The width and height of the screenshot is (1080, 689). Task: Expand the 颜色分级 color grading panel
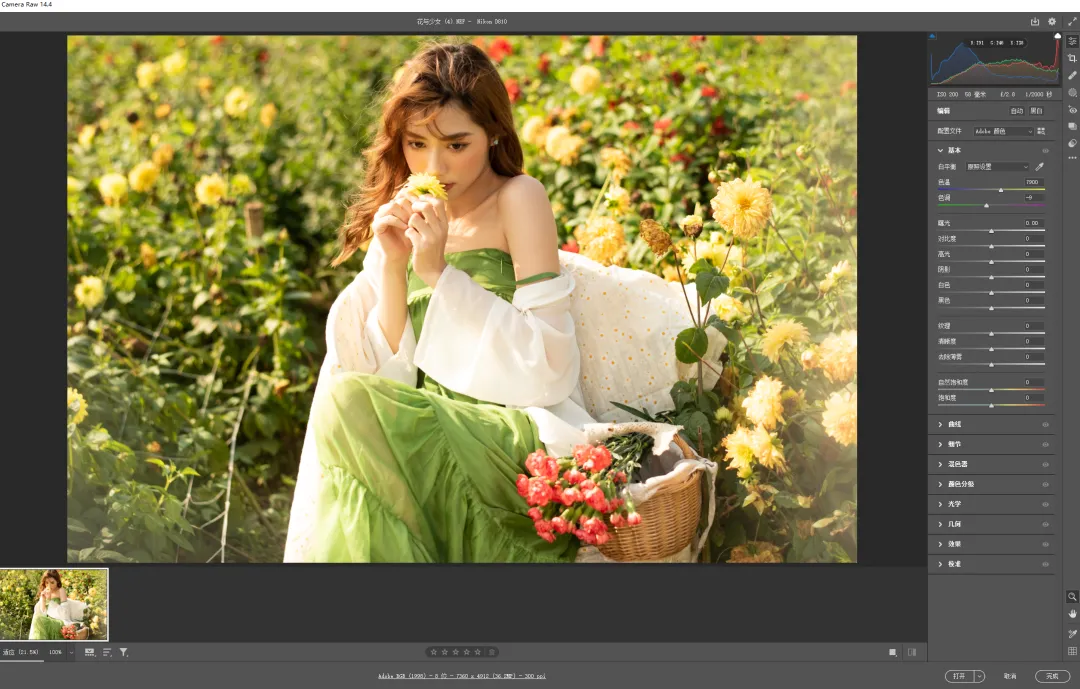click(x=940, y=484)
